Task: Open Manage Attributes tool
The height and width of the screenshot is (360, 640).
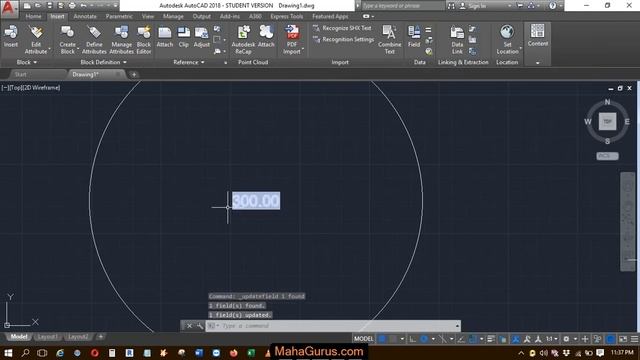Action: (x=121, y=39)
